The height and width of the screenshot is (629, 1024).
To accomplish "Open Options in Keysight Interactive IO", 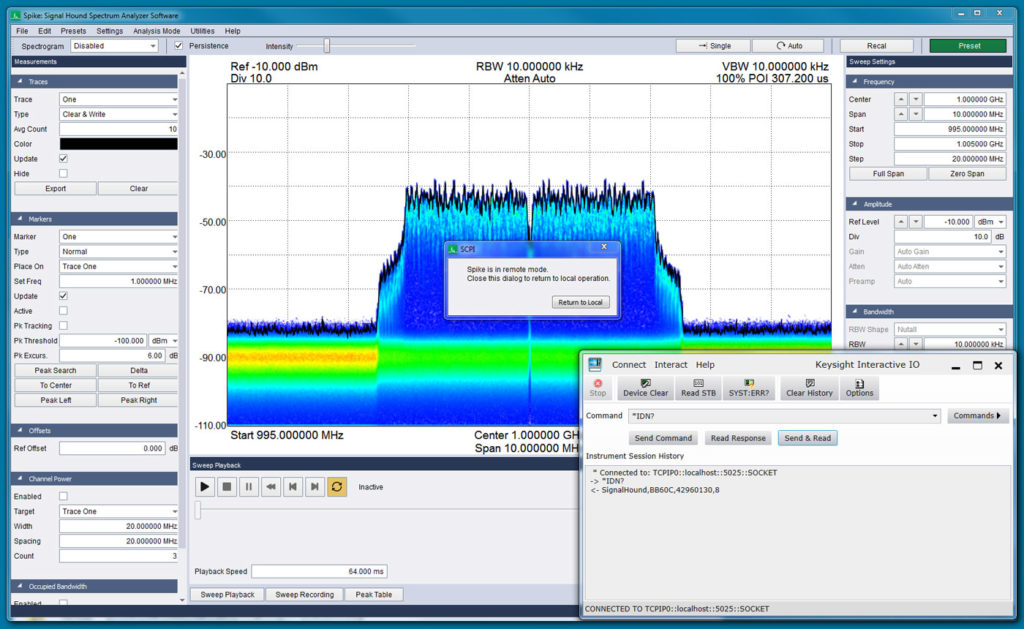I will click(x=859, y=389).
